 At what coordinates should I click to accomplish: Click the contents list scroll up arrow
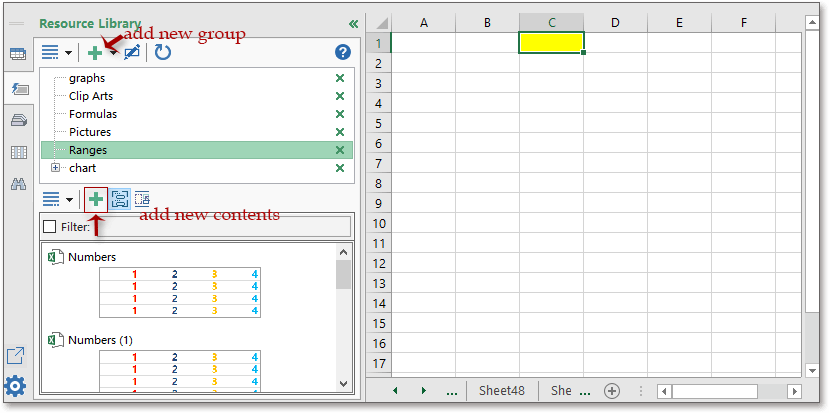coord(343,252)
